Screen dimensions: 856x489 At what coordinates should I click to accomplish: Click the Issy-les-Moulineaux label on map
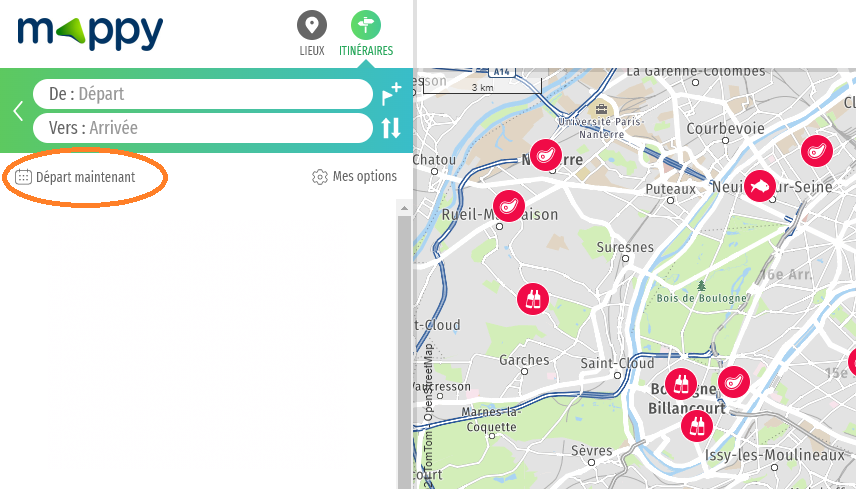775,455
